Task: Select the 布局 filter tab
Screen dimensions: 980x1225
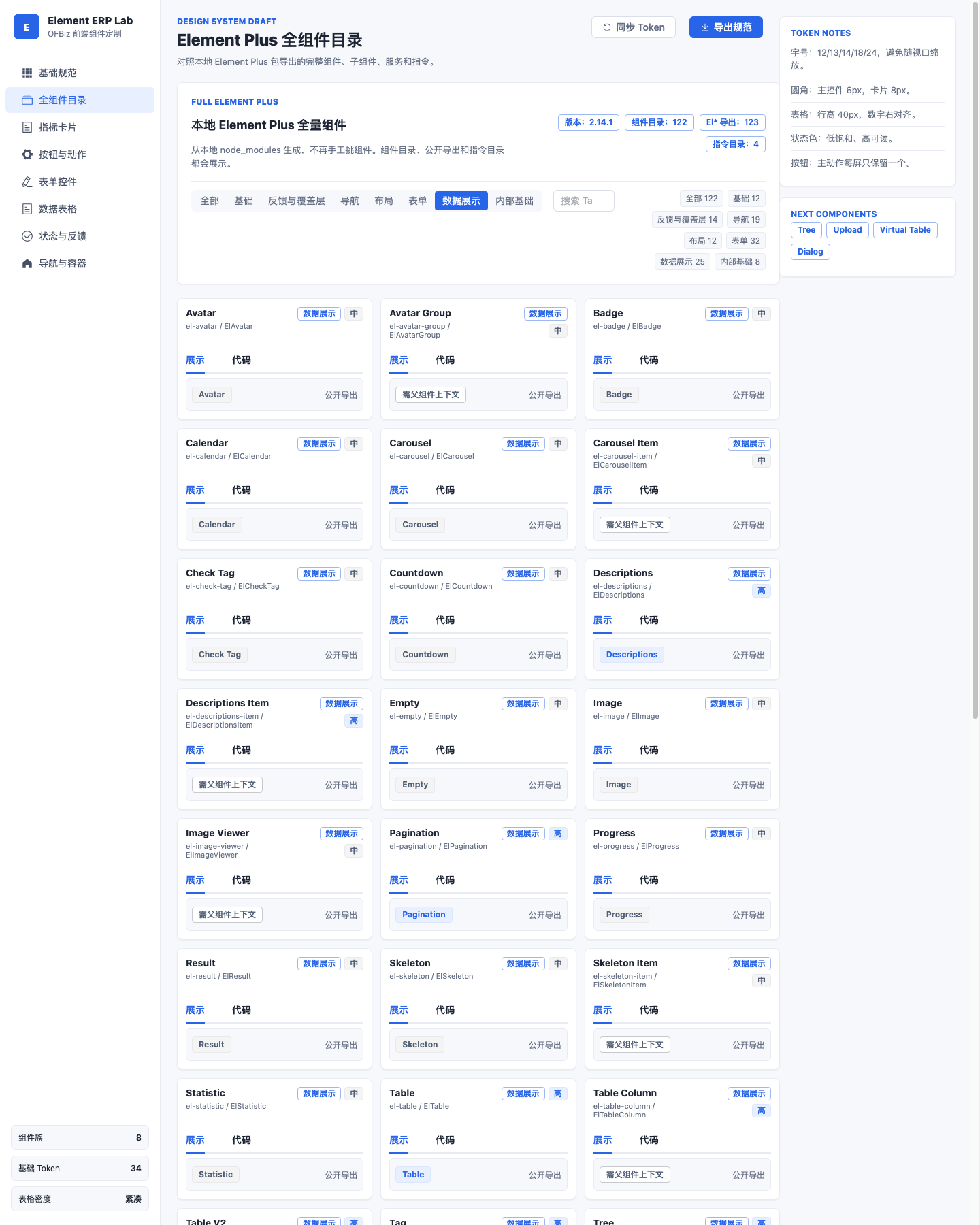Action: pos(384,201)
